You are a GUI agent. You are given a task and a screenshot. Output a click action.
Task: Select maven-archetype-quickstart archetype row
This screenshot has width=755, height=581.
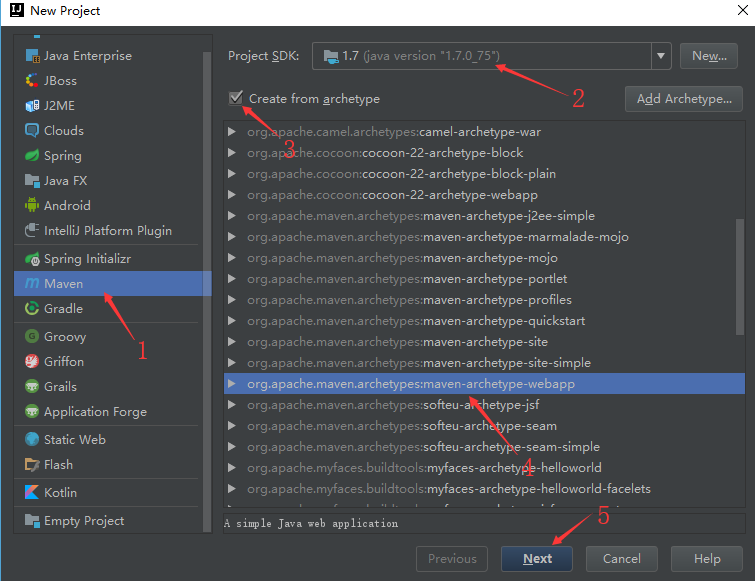click(x=484, y=321)
